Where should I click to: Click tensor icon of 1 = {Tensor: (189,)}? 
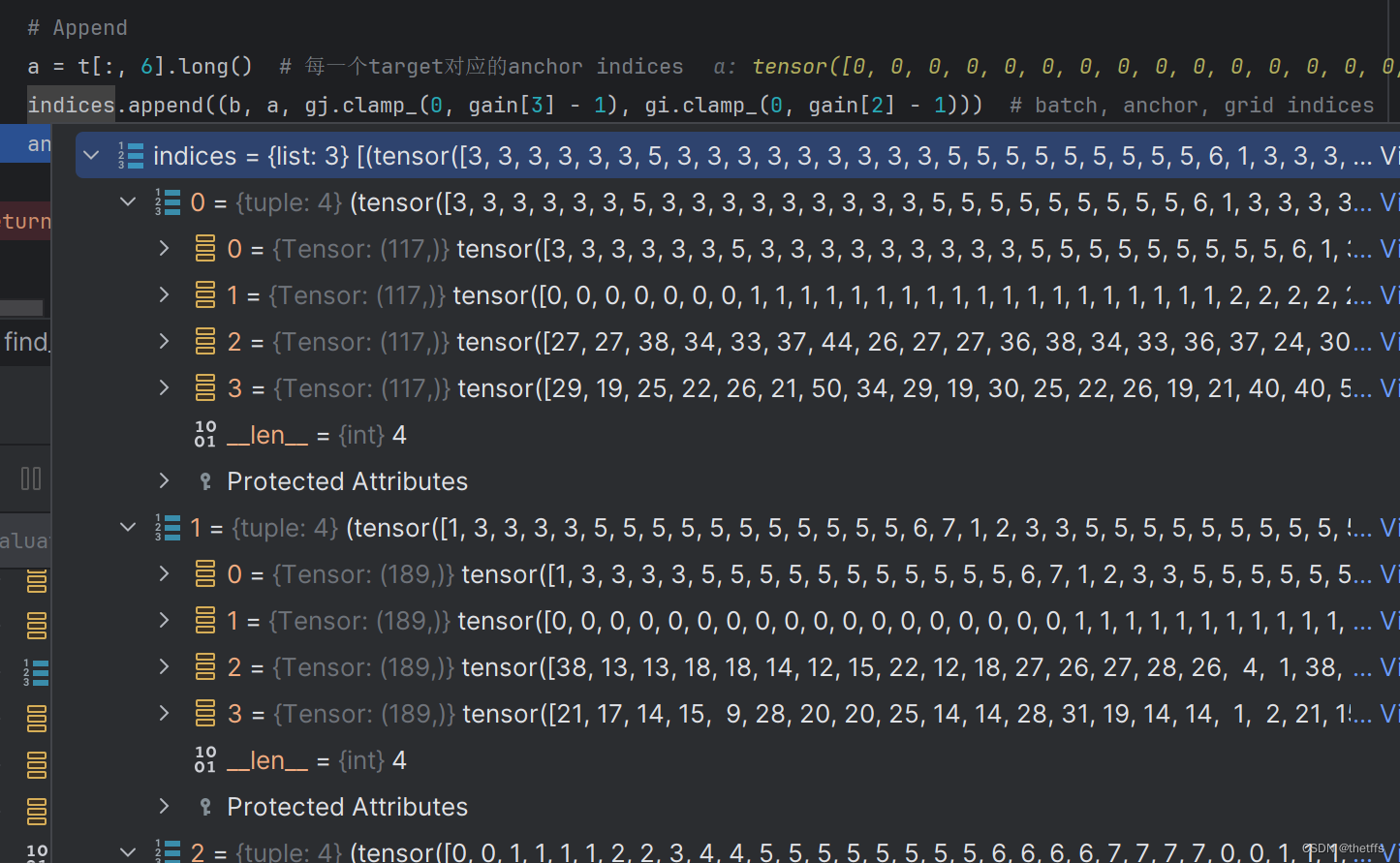coord(205,620)
